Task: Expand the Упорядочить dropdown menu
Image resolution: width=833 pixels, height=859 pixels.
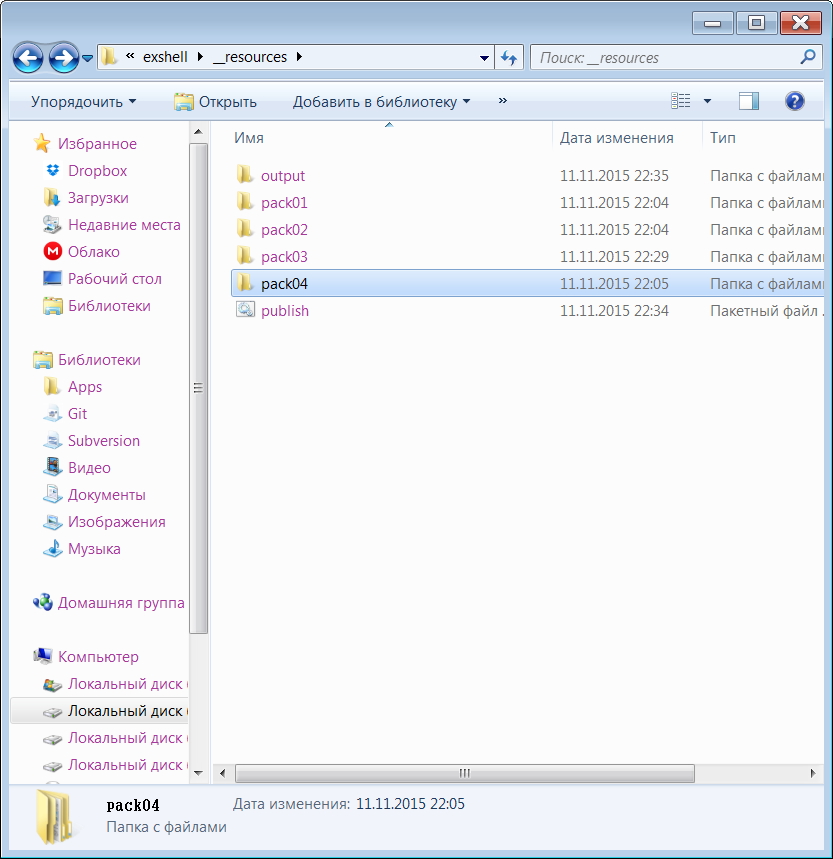Action: (x=83, y=102)
